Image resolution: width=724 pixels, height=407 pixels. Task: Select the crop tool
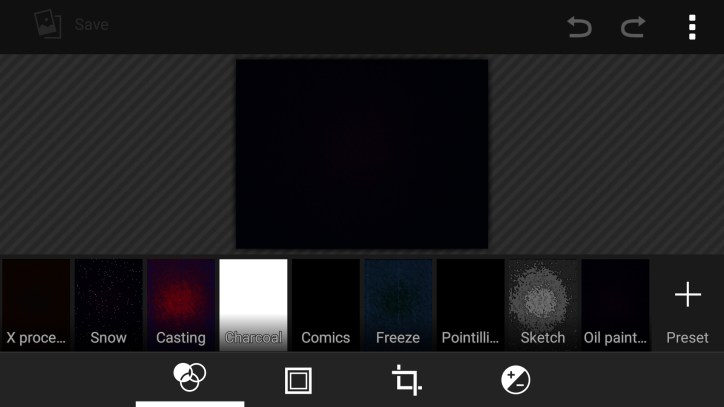pos(406,380)
